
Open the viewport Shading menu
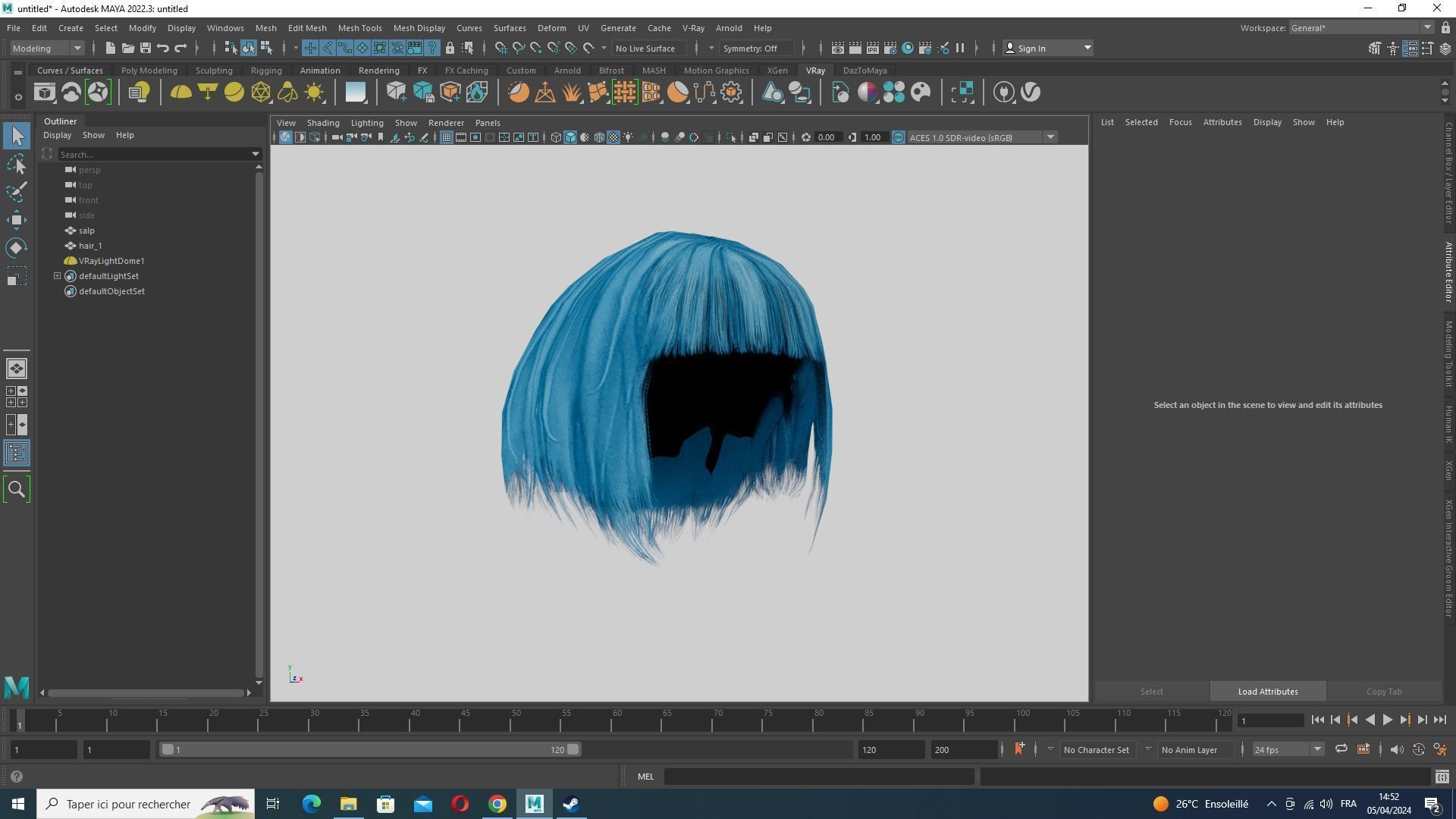[323, 123]
